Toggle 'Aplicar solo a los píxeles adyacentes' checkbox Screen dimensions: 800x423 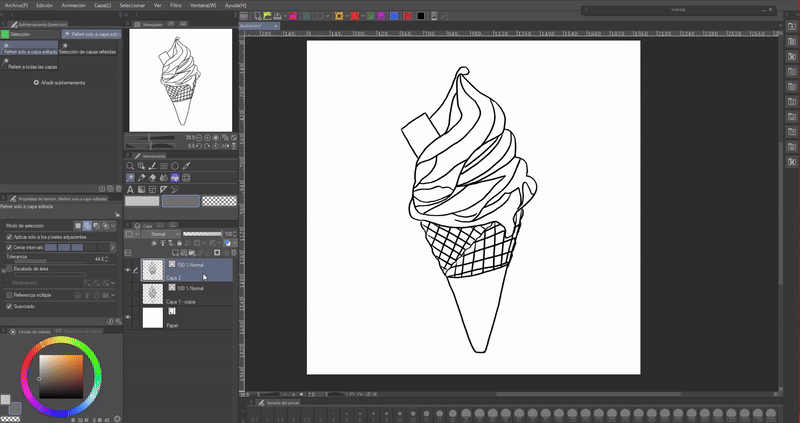10,237
